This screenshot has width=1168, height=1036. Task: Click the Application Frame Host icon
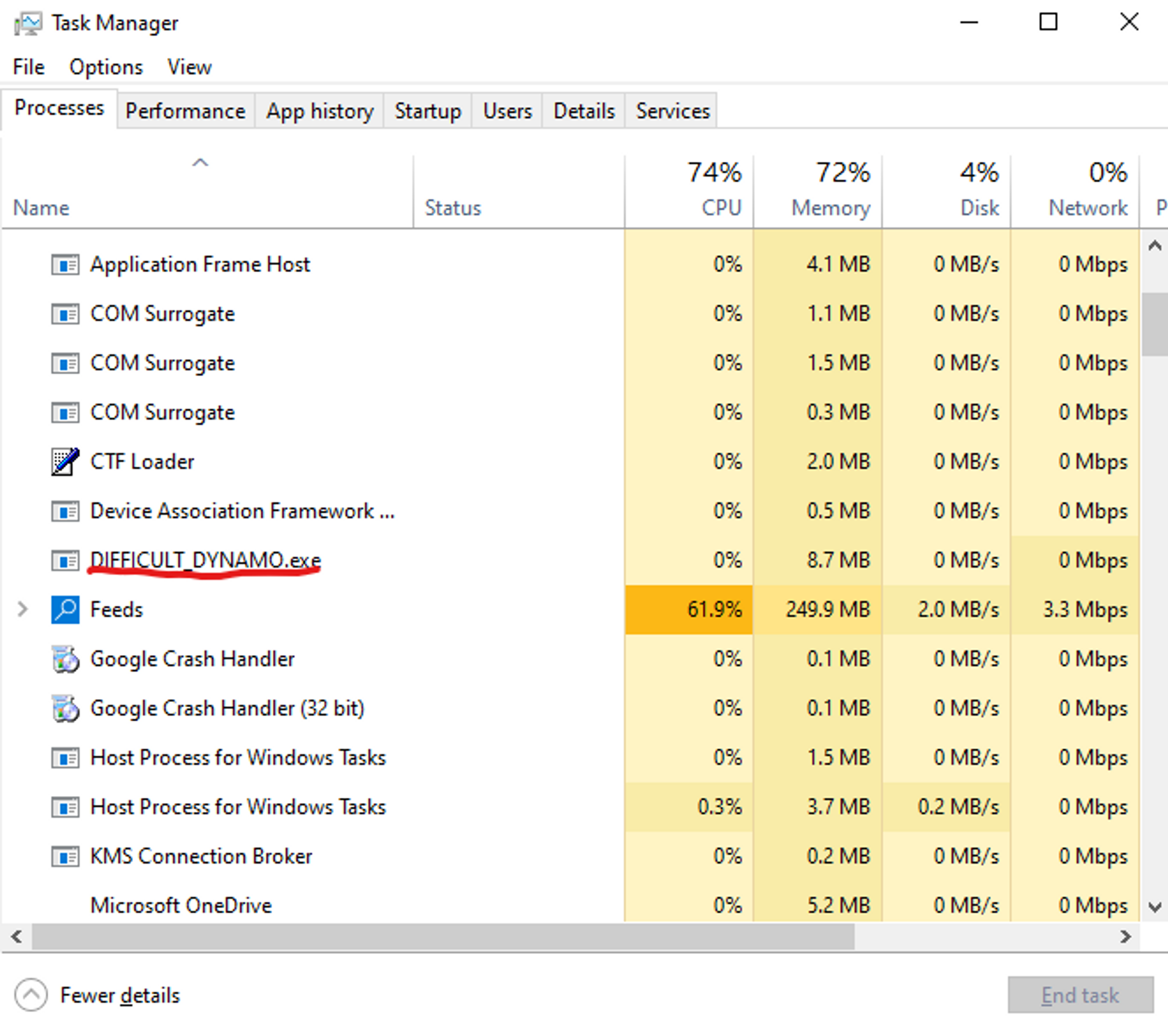tap(65, 265)
